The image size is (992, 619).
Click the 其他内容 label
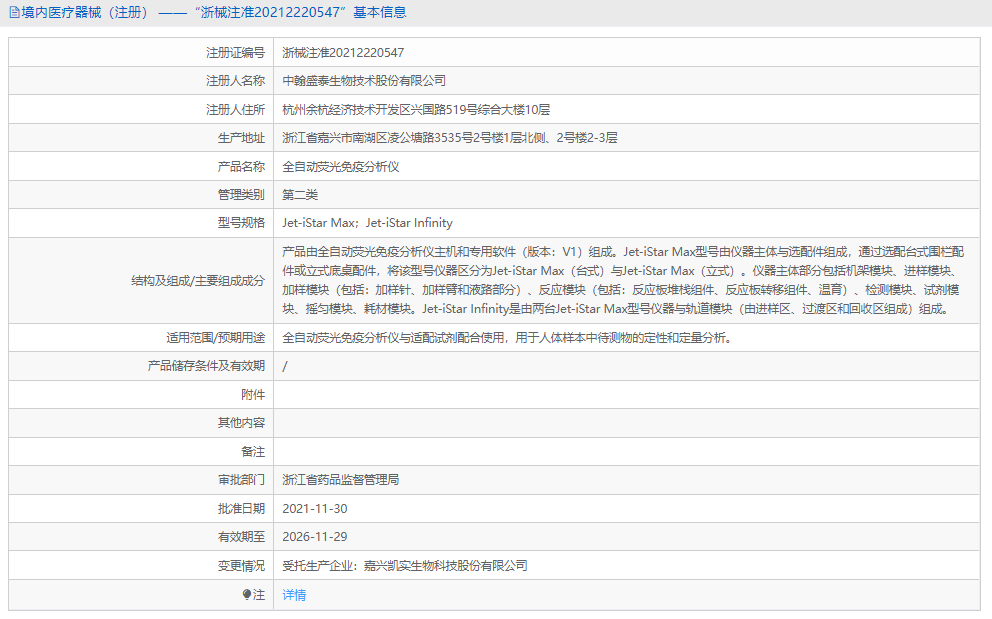point(241,422)
